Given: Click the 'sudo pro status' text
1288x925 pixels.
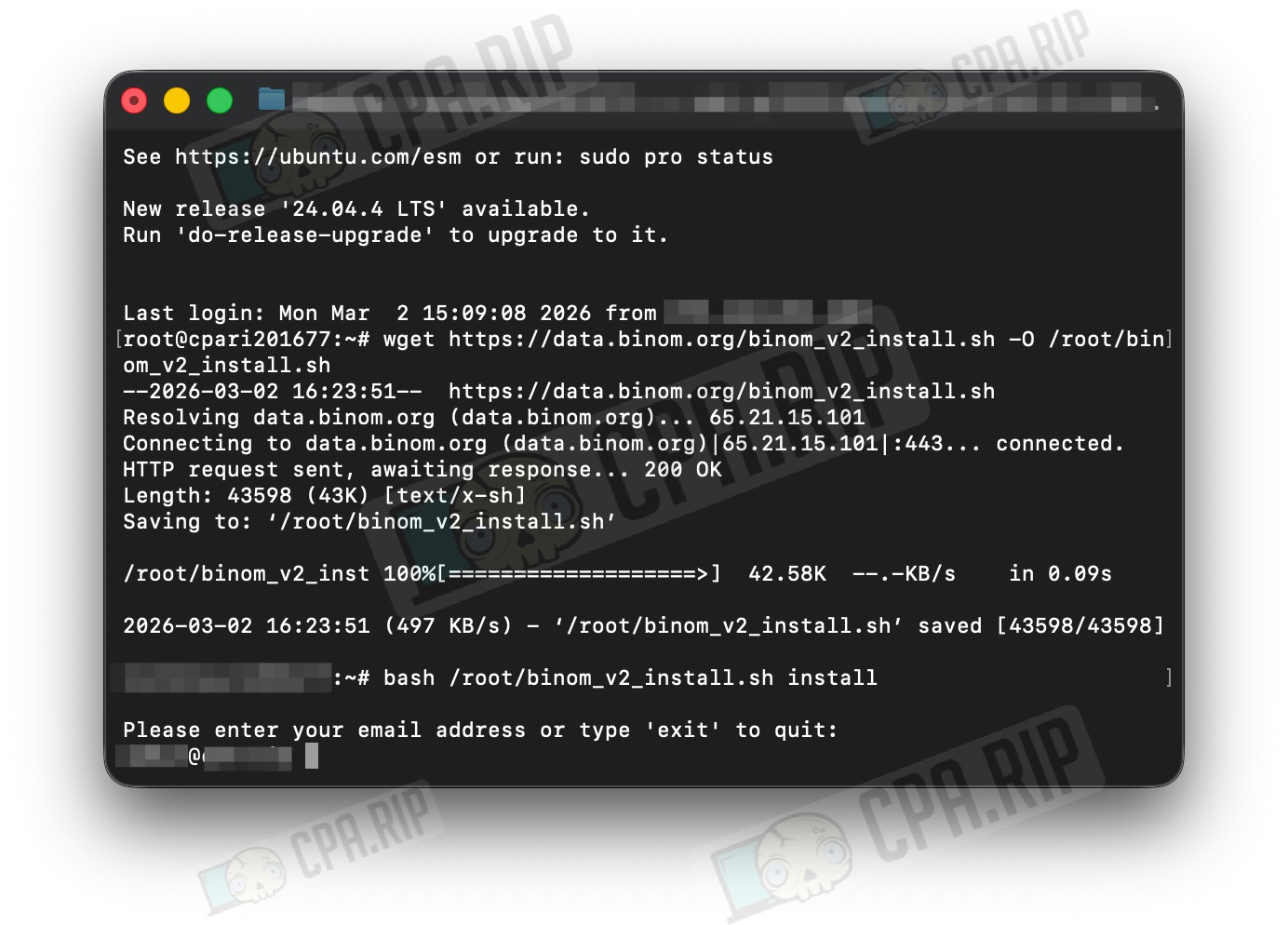Looking at the screenshot, I should click(x=676, y=157).
